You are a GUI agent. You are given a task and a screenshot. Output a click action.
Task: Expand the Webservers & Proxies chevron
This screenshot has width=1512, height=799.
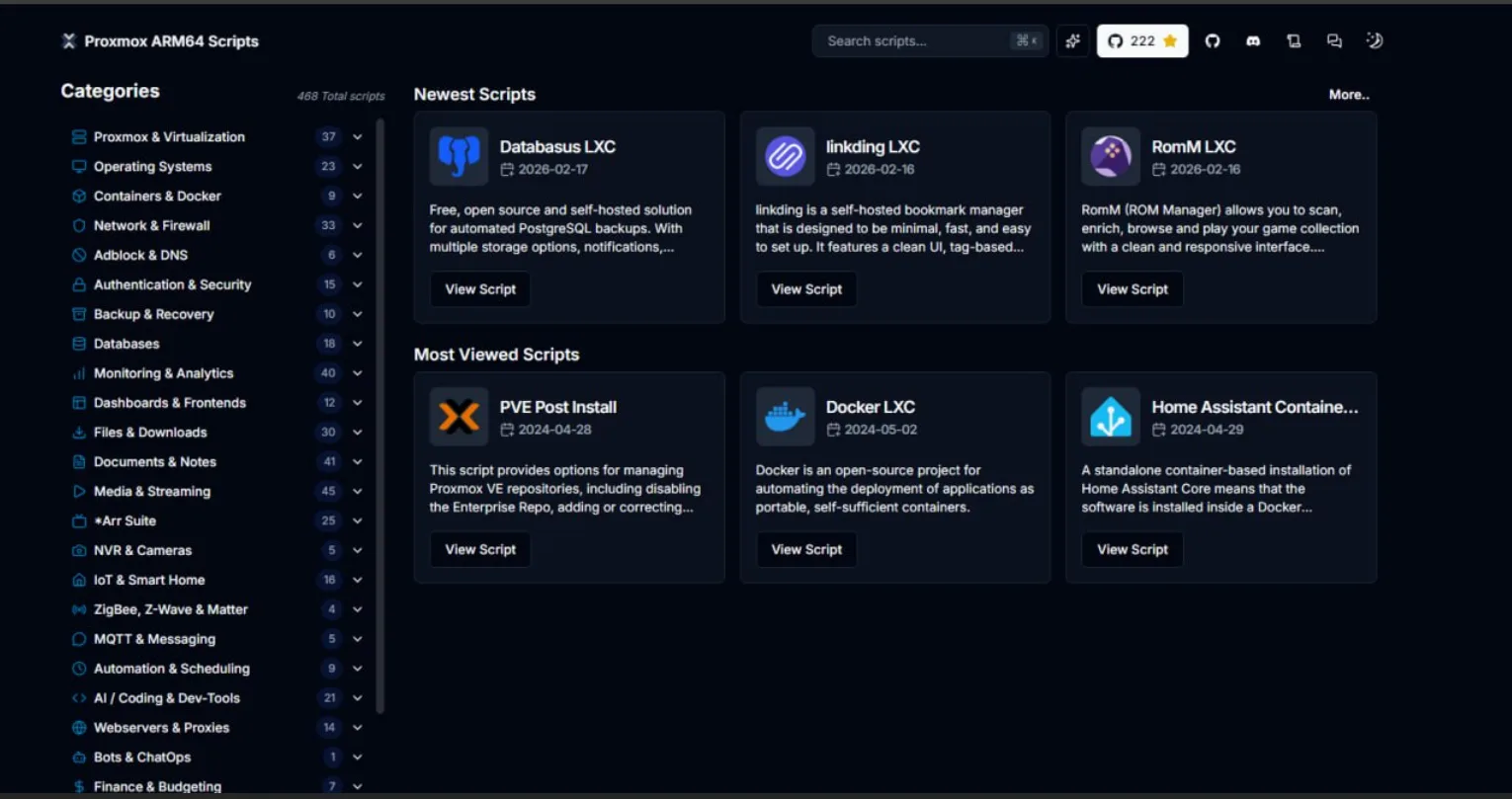point(357,728)
